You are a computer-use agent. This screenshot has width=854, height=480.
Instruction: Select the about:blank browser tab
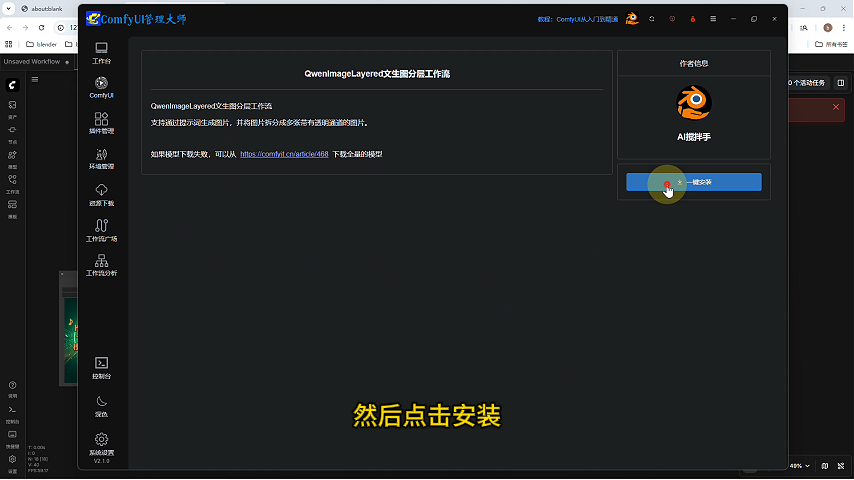click(x=44, y=9)
